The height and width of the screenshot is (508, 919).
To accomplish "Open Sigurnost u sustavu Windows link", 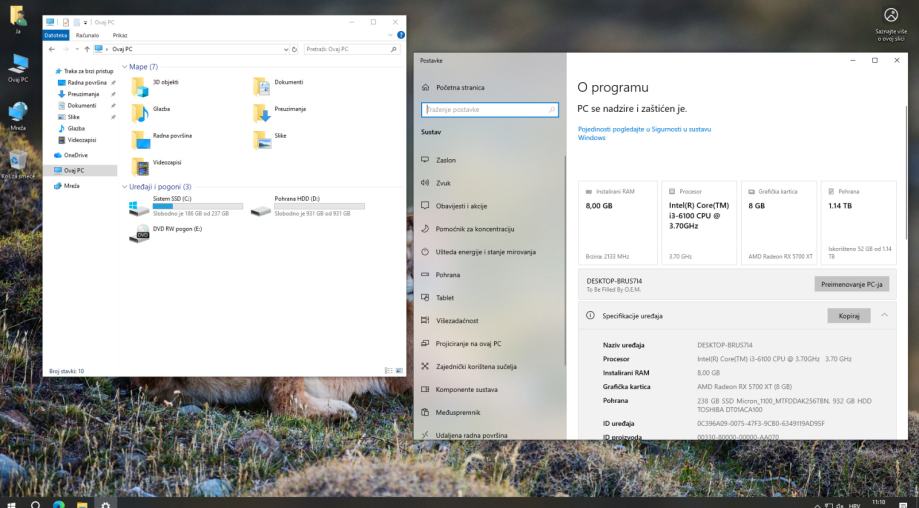I will click(x=644, y=133).
